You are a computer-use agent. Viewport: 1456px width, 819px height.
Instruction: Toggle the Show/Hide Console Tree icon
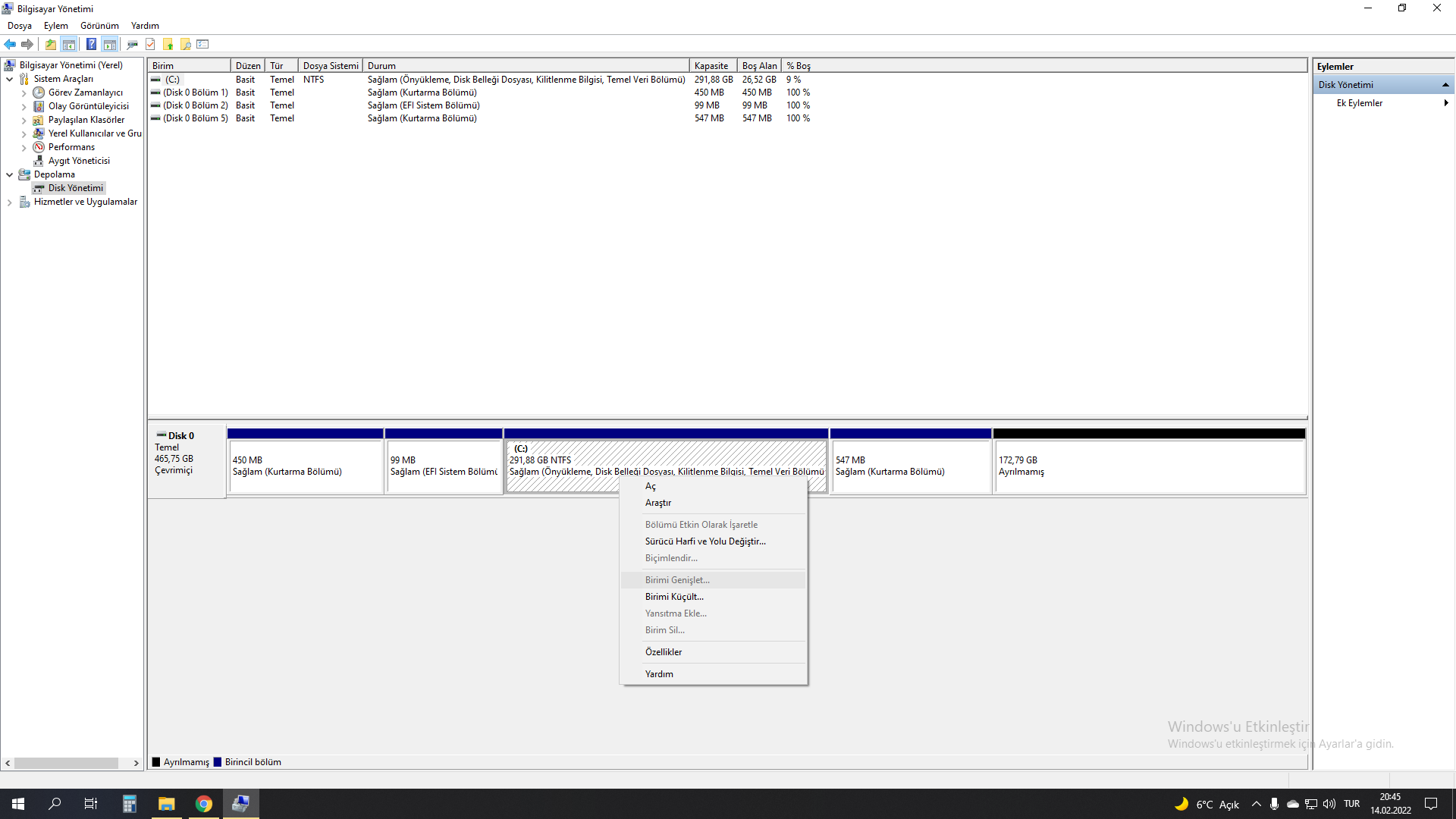pyautogui.click(x=69, y=44)
